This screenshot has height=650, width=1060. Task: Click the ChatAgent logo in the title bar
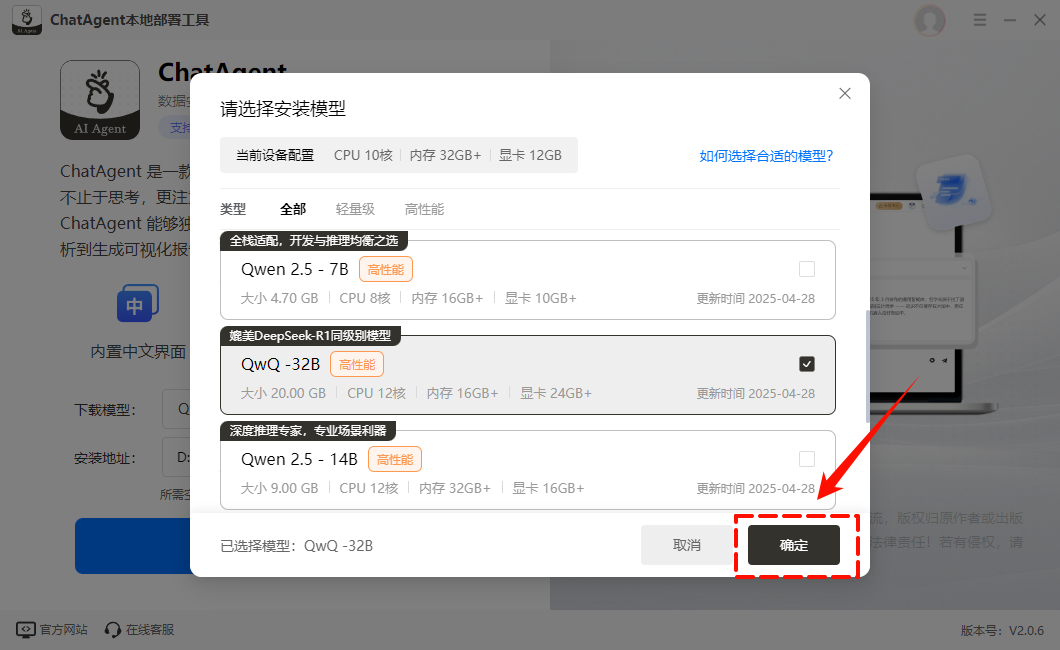27,20
